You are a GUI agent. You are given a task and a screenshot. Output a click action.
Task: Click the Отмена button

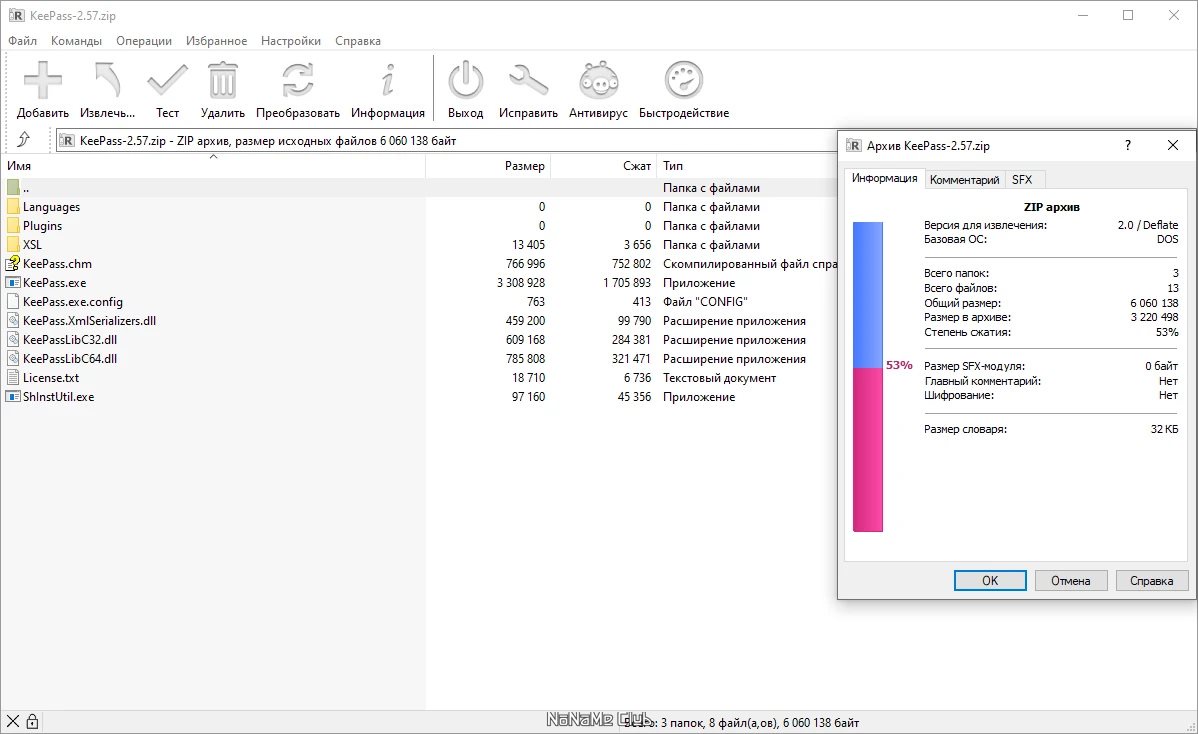tap(1071, 580)
